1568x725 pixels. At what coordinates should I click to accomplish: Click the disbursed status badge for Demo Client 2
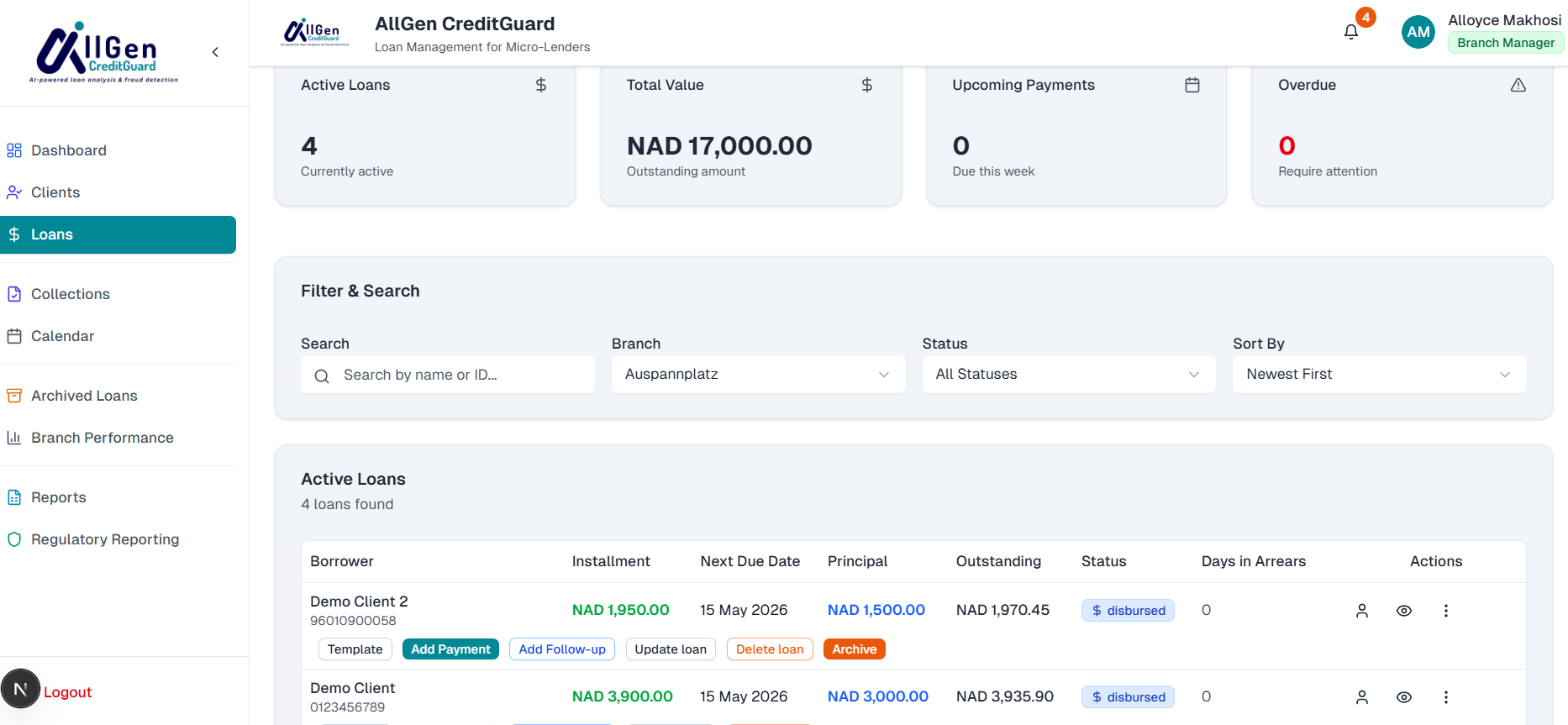click(x=1128, y=611)
